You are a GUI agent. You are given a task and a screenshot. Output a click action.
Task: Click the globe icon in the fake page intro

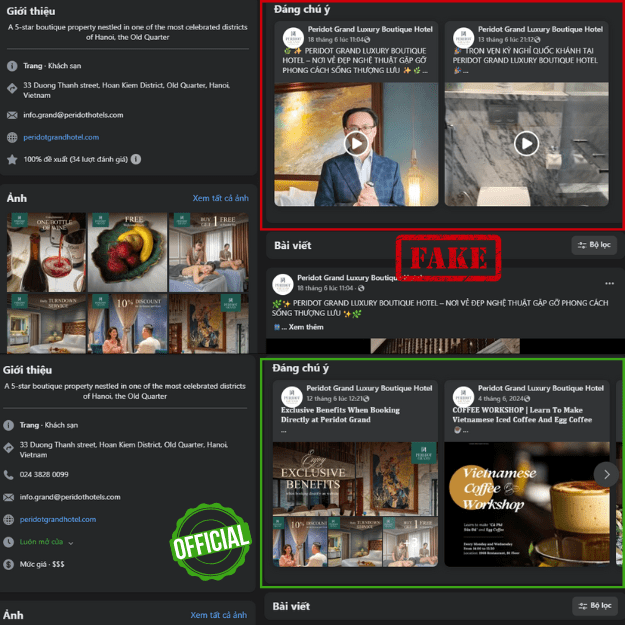[12, 137]
